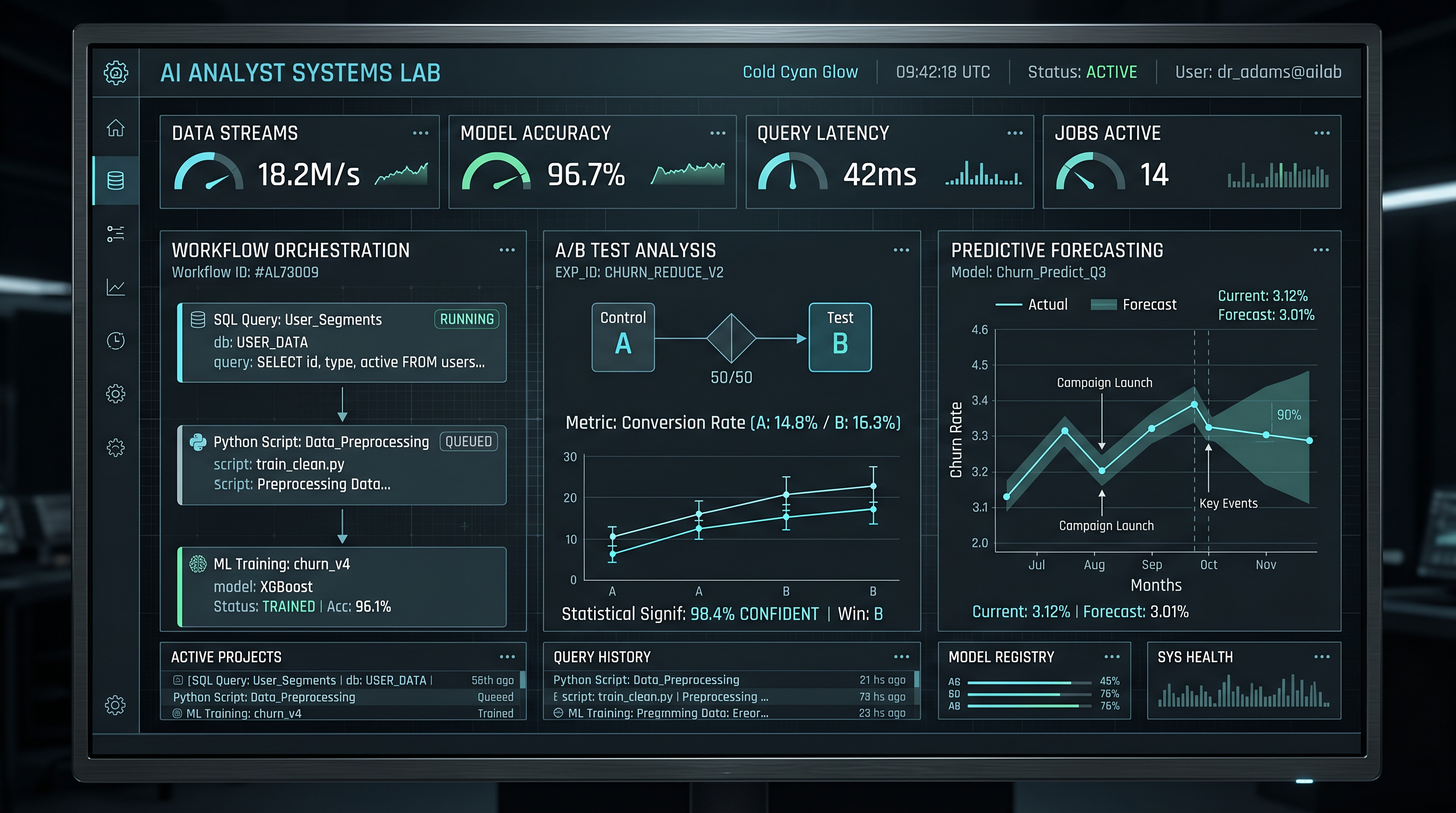Open Jobs Active card options menu

[1322, 133]
